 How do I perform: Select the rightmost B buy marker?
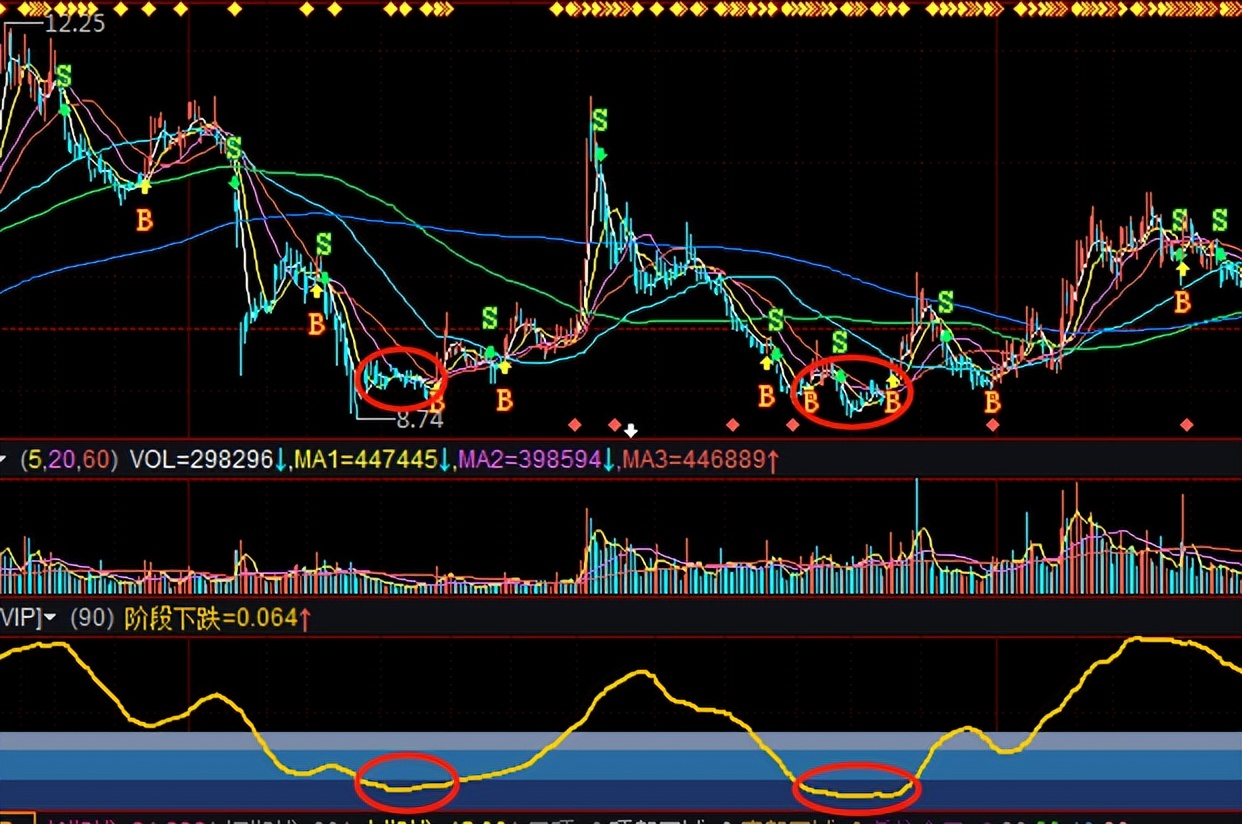[x=1183, y=301]
